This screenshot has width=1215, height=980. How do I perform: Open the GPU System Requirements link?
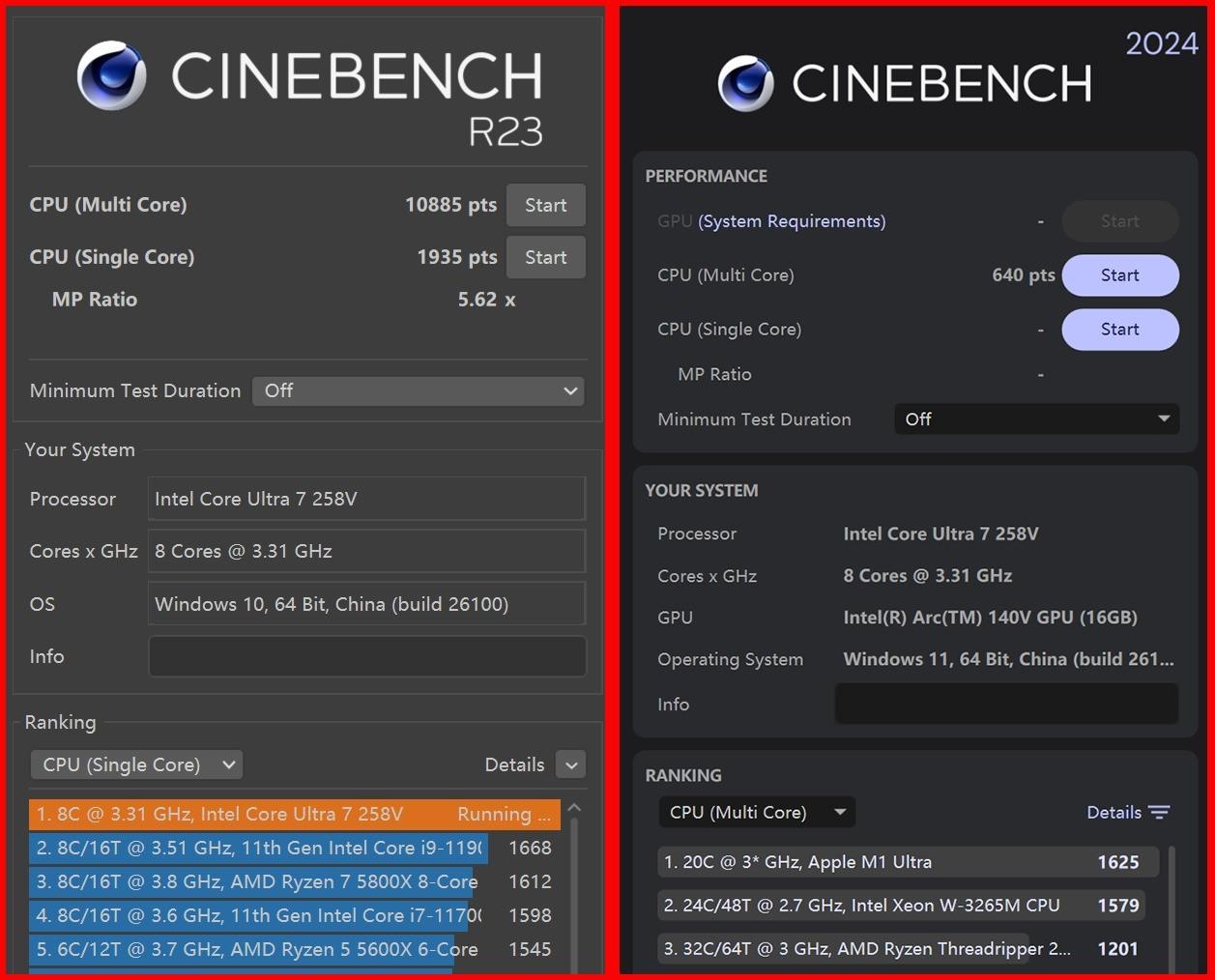tap(792, 221)
